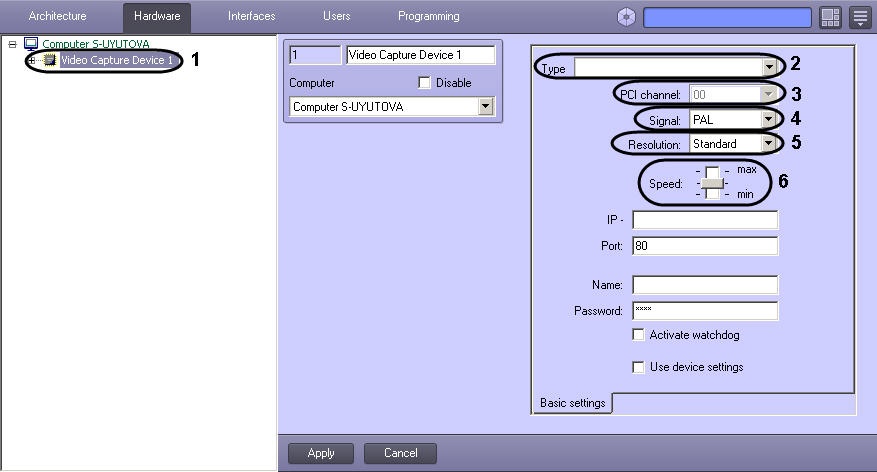Open the Interfaces tab
877x472 pixels.
click(x=252, y=16)
